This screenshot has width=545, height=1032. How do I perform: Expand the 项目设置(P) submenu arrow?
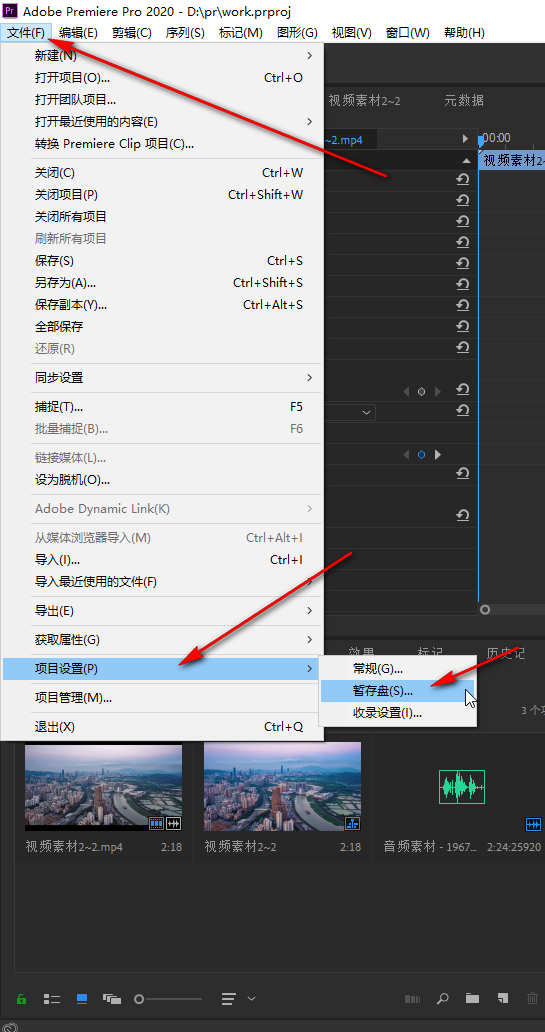click(309, 669)
